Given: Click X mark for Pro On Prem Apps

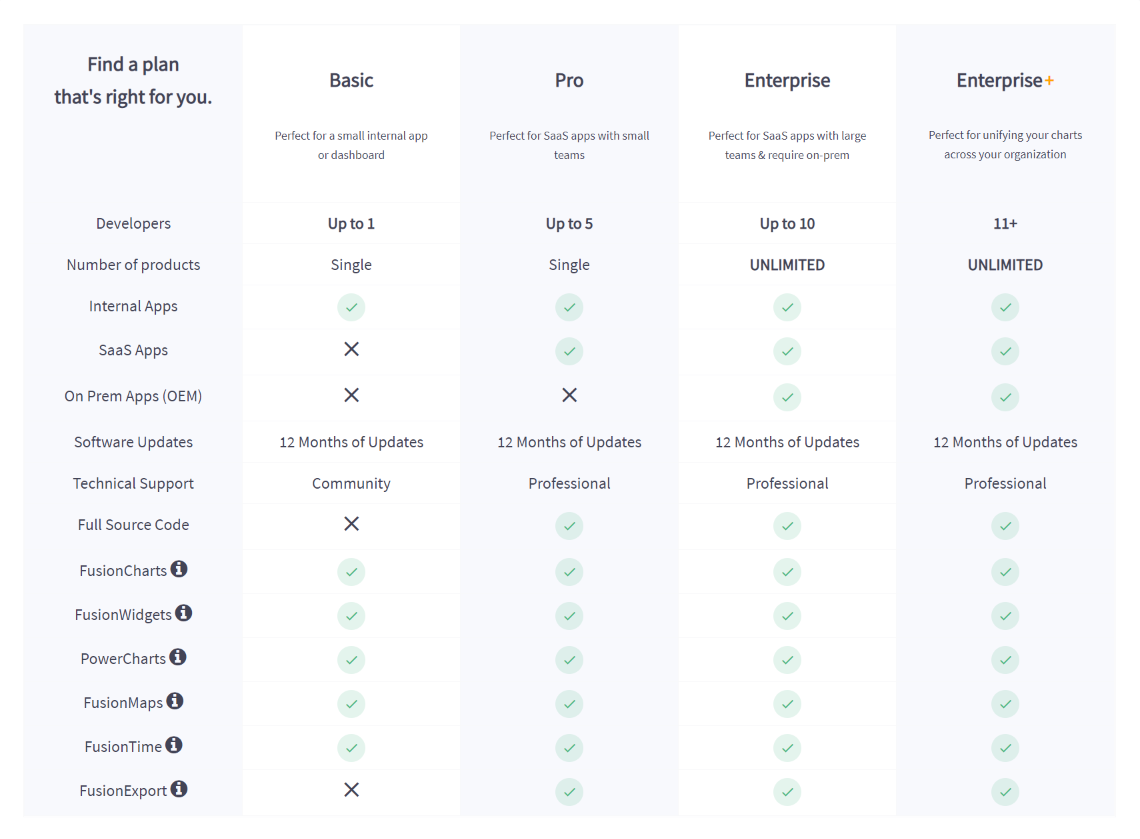Looking at the screenshot, I should coord(569,395).
